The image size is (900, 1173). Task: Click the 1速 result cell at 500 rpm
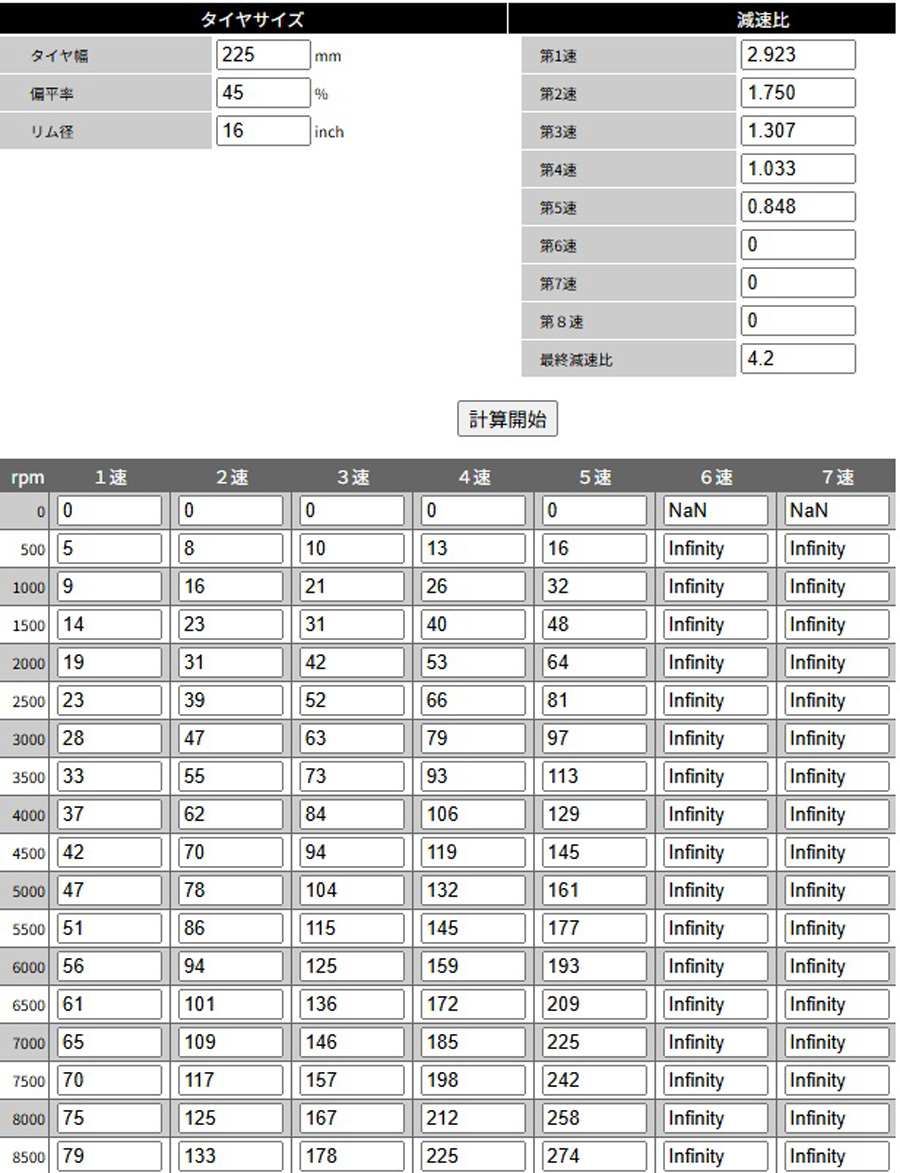[x=109, y=549]
